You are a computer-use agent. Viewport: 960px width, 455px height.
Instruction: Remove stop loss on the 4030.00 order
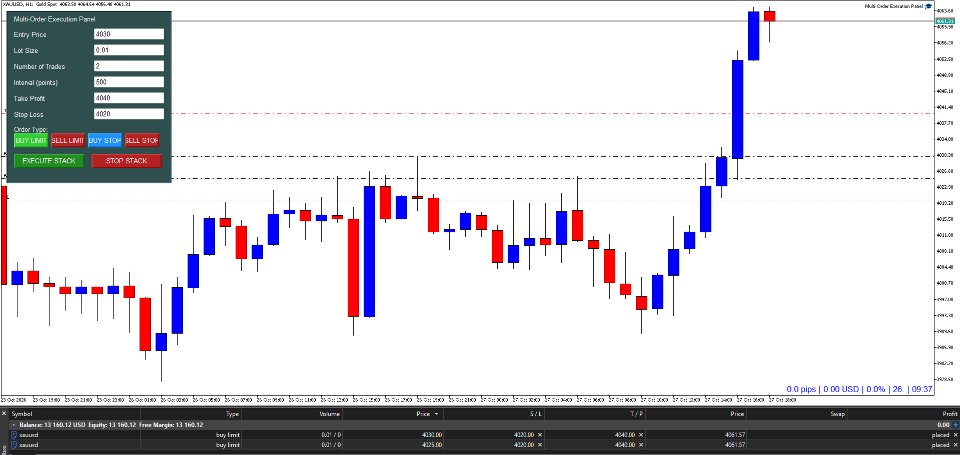[539, 435]
